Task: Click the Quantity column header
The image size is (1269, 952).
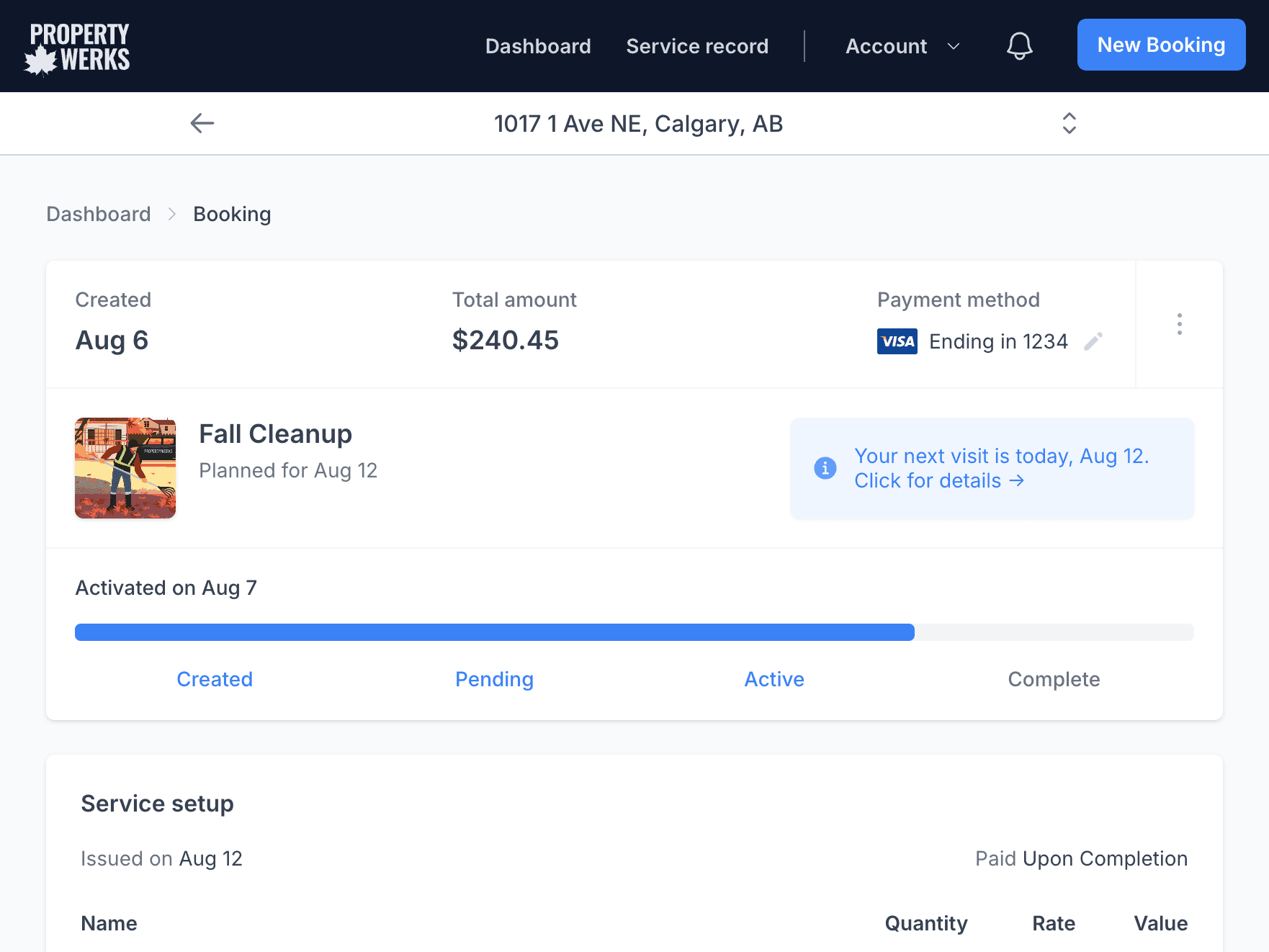Action: (926, 923)
